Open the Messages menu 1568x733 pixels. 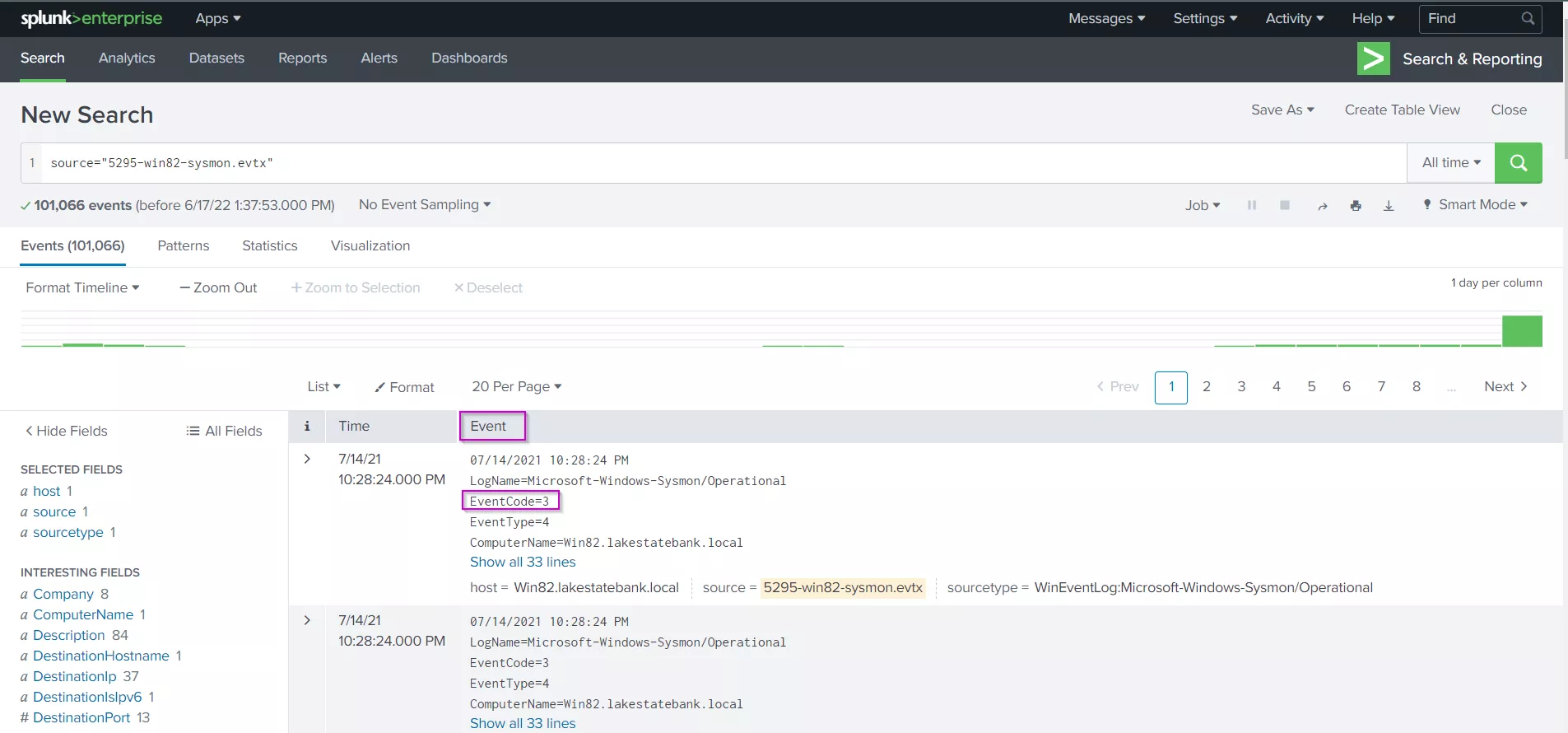point(1106,18)
